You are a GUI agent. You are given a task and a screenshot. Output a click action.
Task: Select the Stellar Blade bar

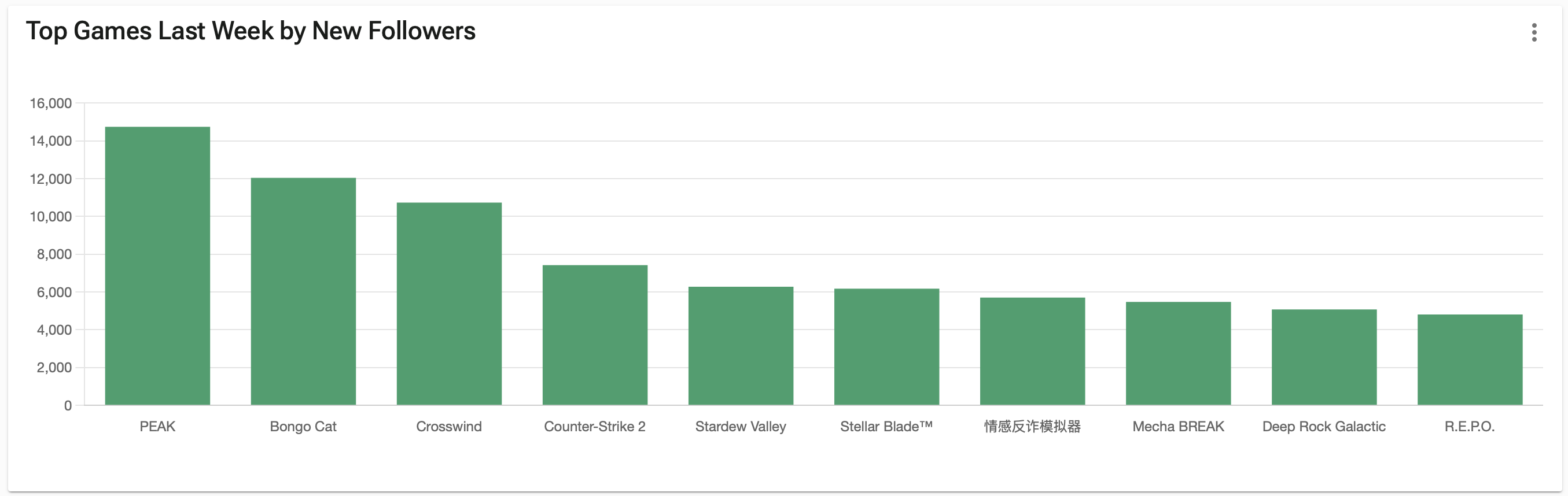point(886,346)
